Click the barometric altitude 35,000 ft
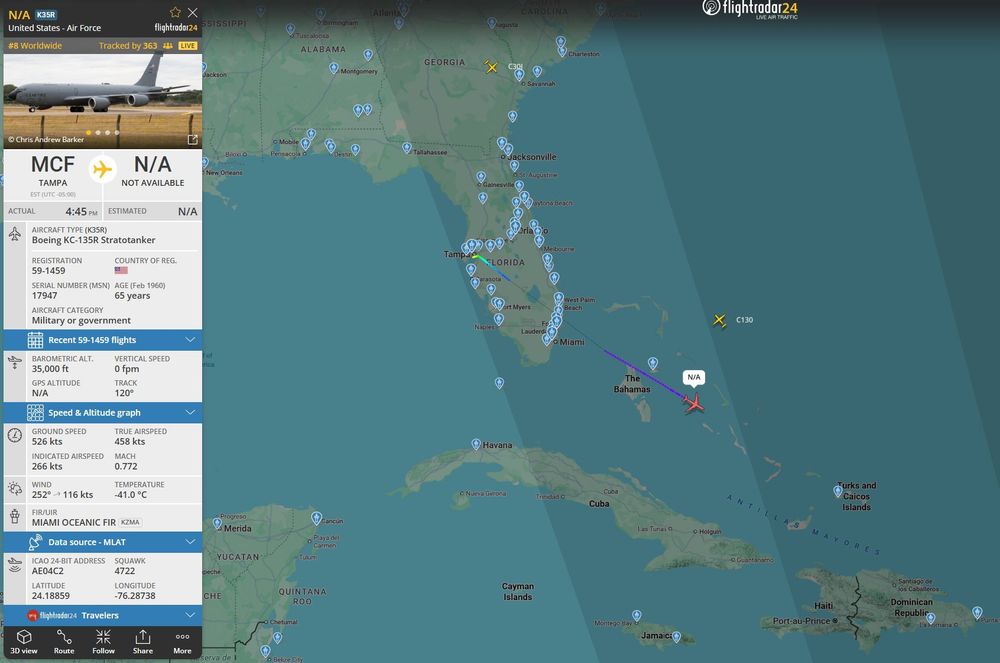Viewport: 1000px width, 663px height. pos(50,369)
